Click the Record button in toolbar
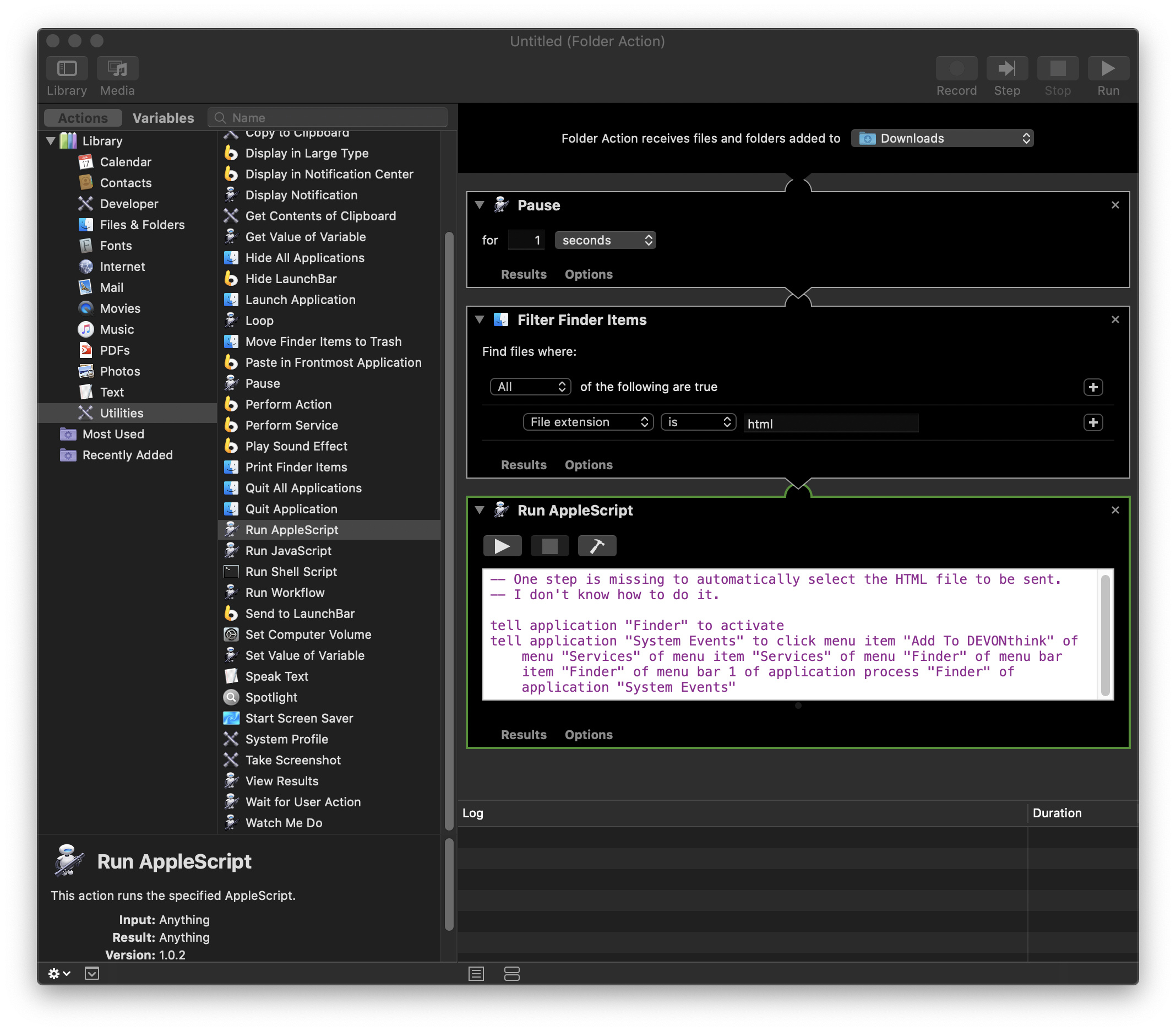 [956, 68]
